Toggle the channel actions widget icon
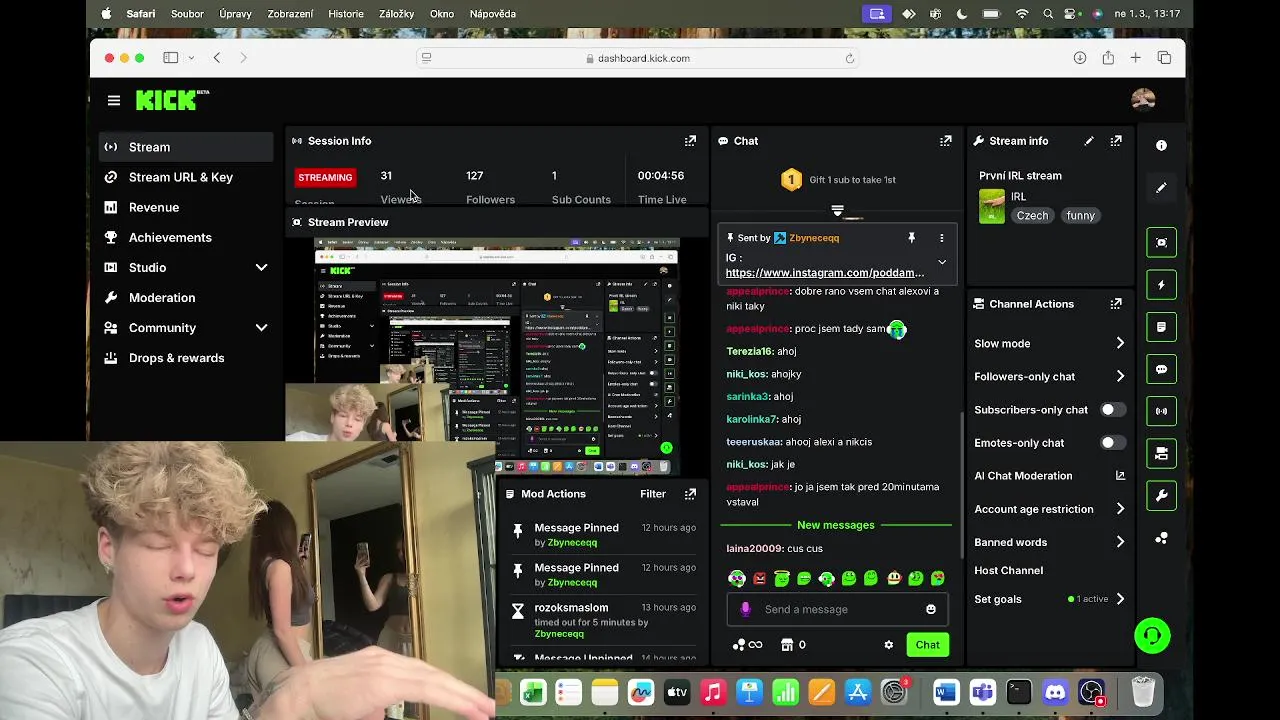This screenshot has height=720, width=1280. pos(1161,454)
